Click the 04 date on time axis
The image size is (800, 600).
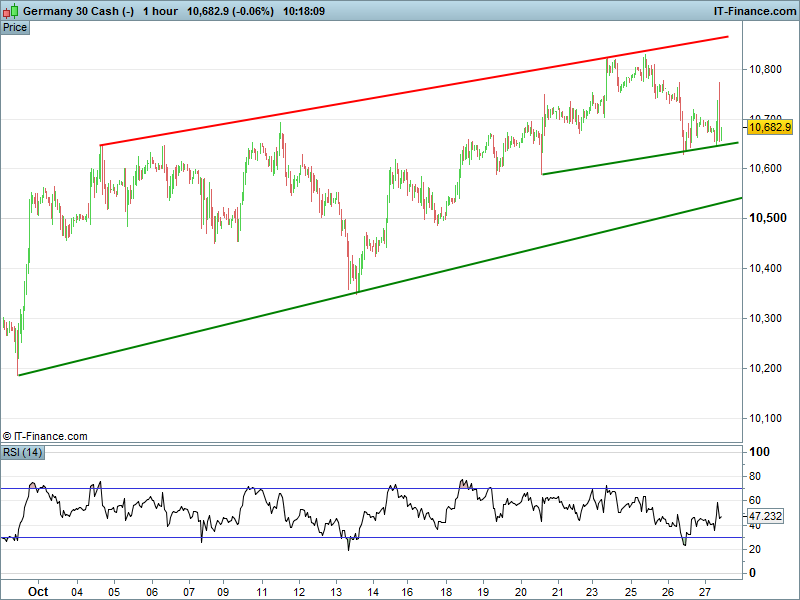77,592
